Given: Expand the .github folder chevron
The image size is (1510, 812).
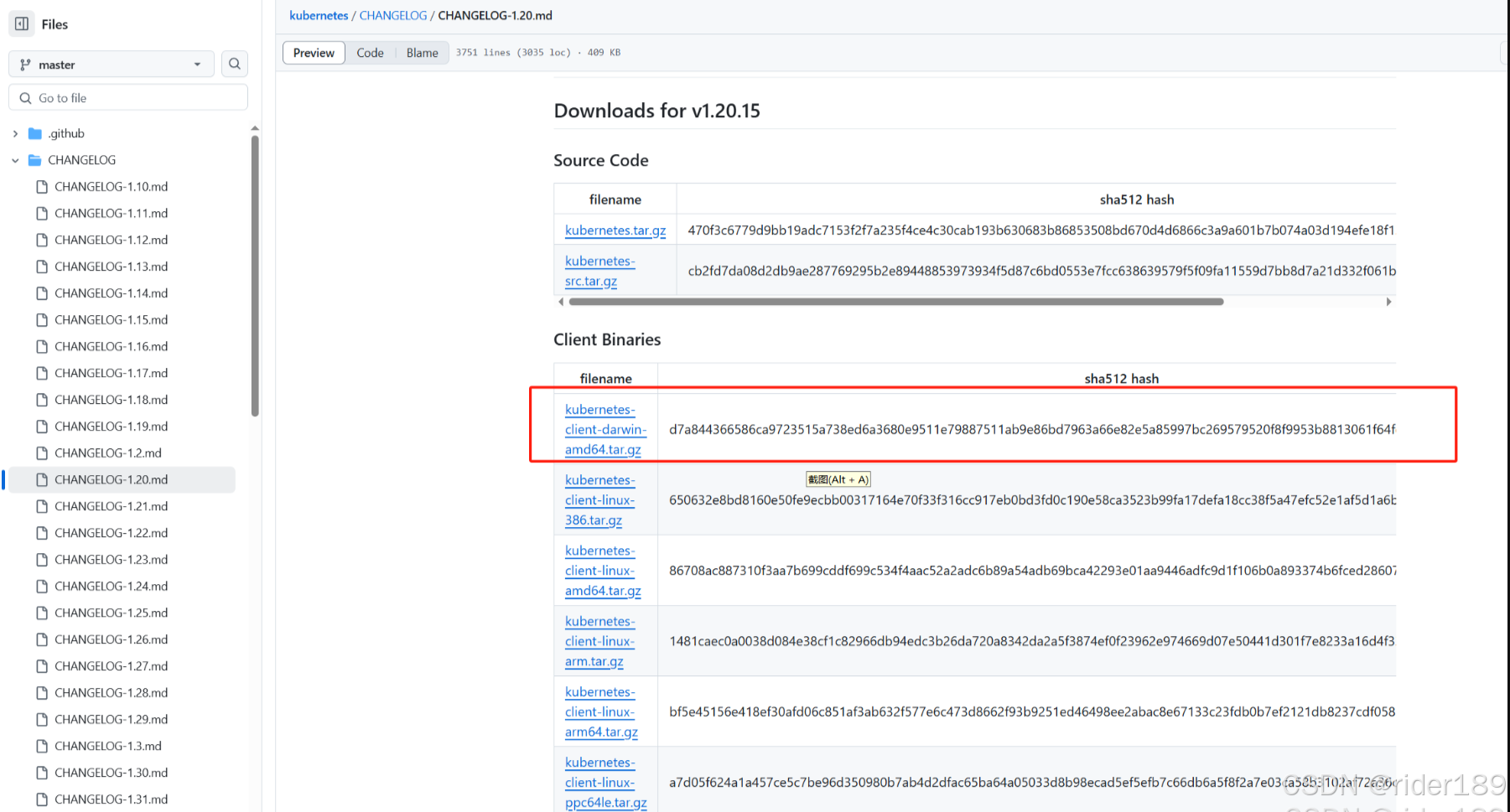Looking at the screenshot, I should tap(15, 133).
